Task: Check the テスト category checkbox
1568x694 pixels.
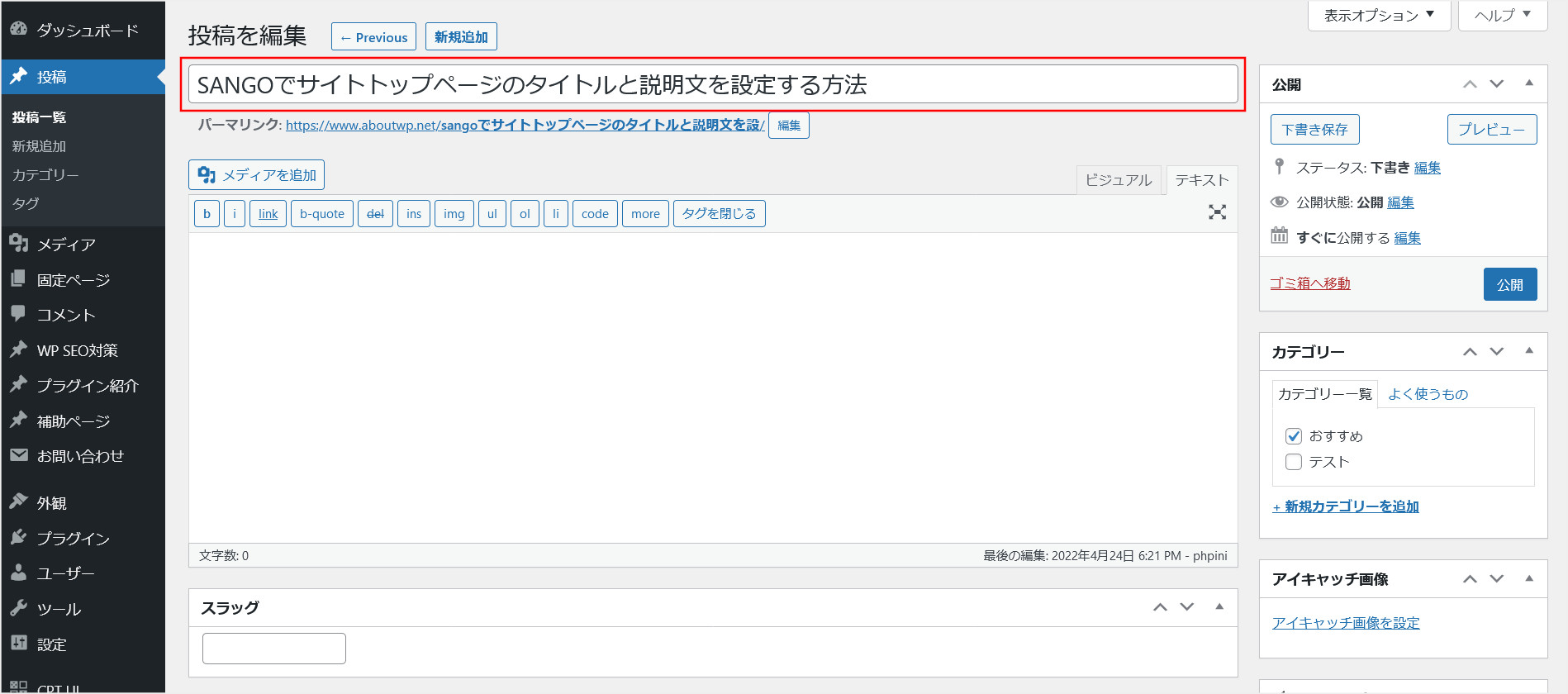Action: pyautogui.click(x=1294, y=462)
